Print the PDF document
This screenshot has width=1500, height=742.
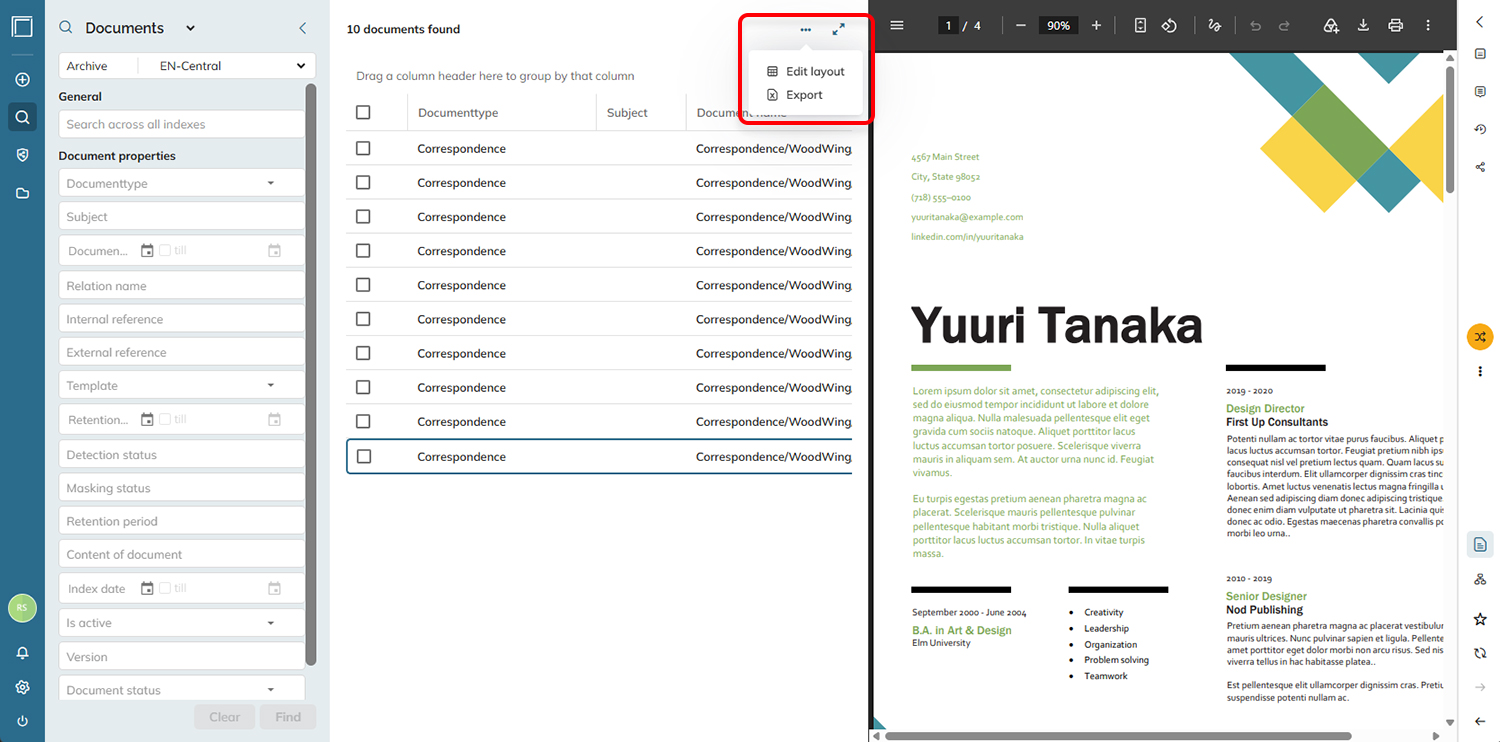(x=1395, y=25)
